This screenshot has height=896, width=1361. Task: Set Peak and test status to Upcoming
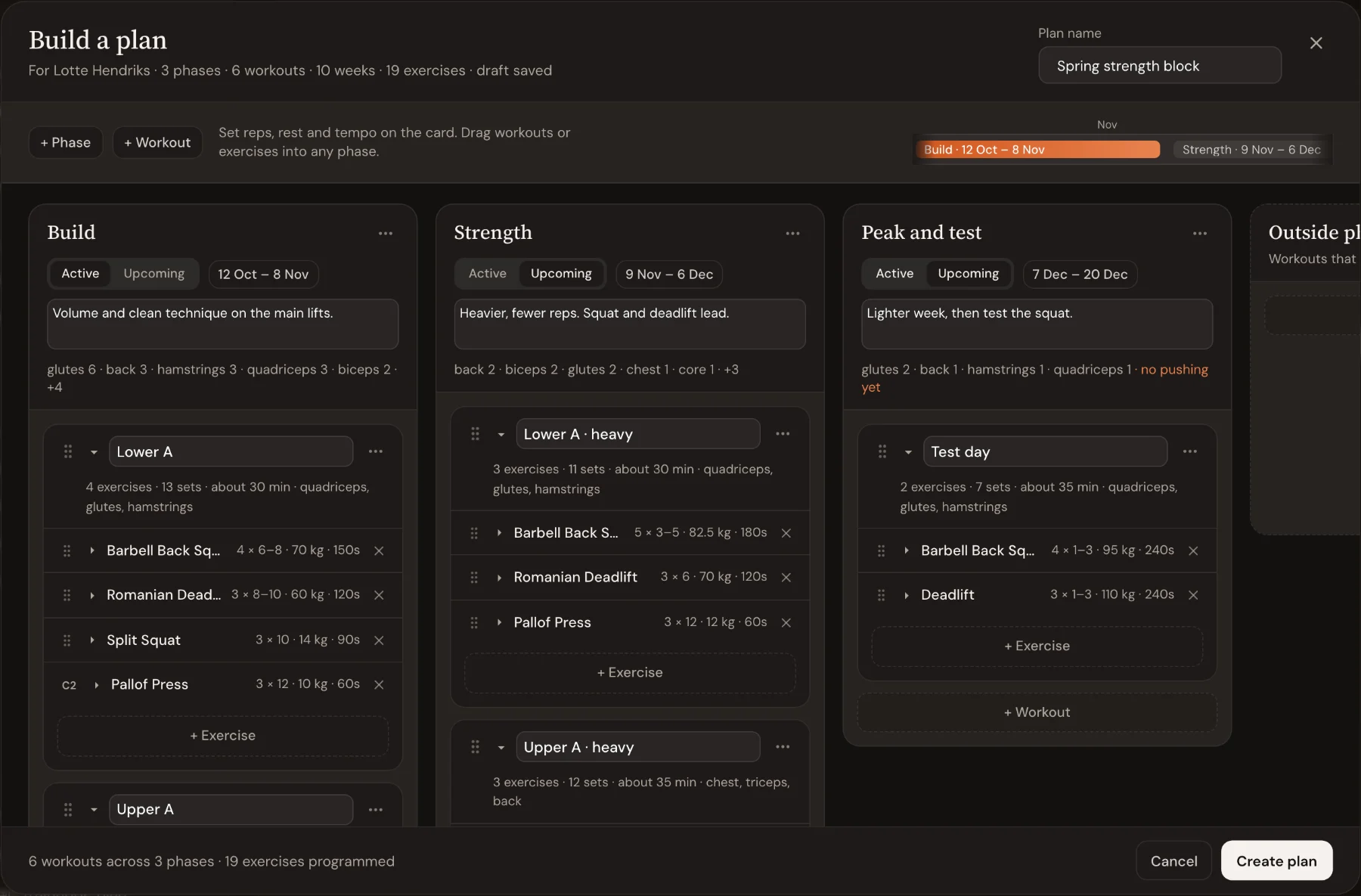click(969, 273)
